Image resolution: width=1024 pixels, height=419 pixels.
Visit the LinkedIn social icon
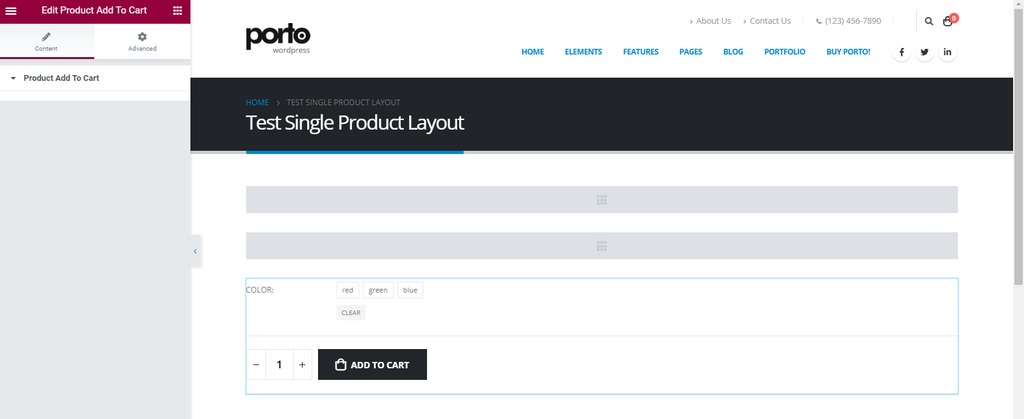coord(948,52)
